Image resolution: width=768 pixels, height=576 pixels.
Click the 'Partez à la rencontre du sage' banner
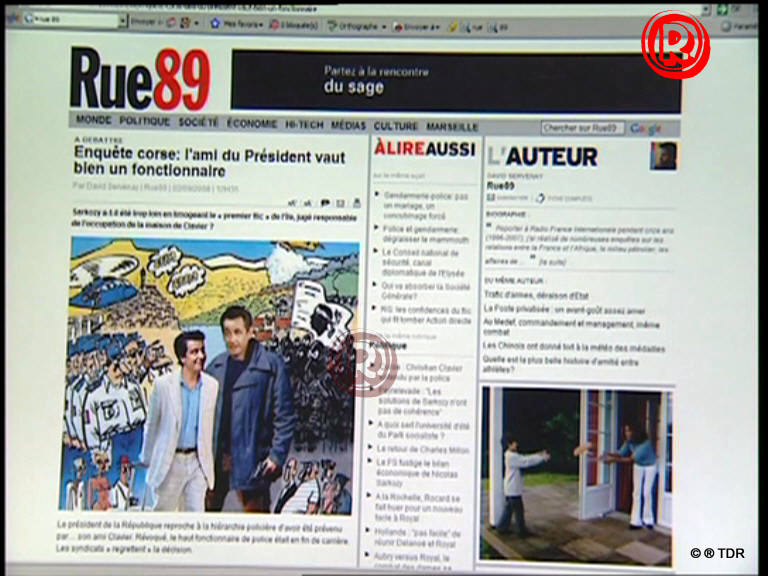tap(455, 80)
